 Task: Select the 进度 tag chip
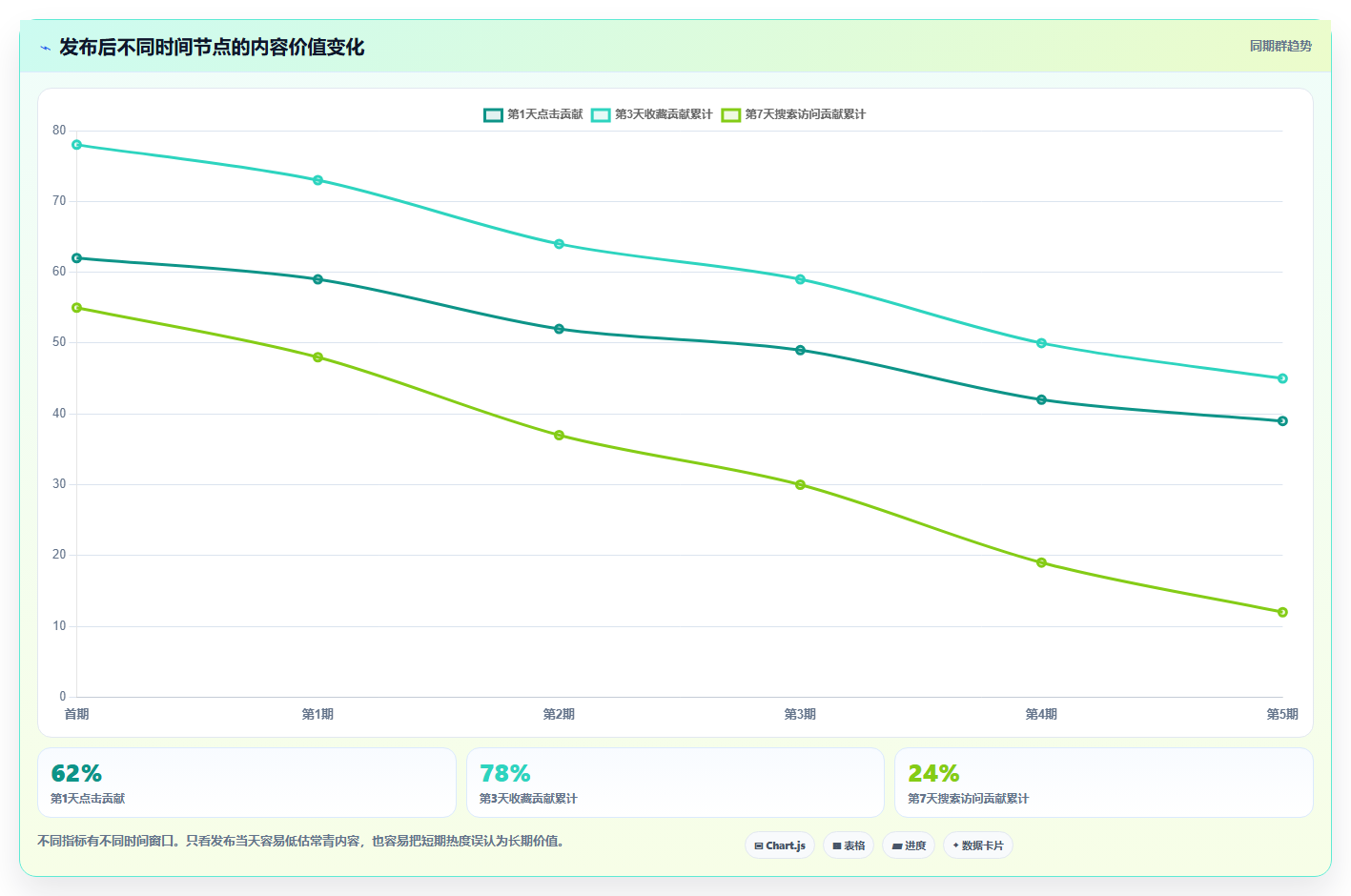(909, 845)
